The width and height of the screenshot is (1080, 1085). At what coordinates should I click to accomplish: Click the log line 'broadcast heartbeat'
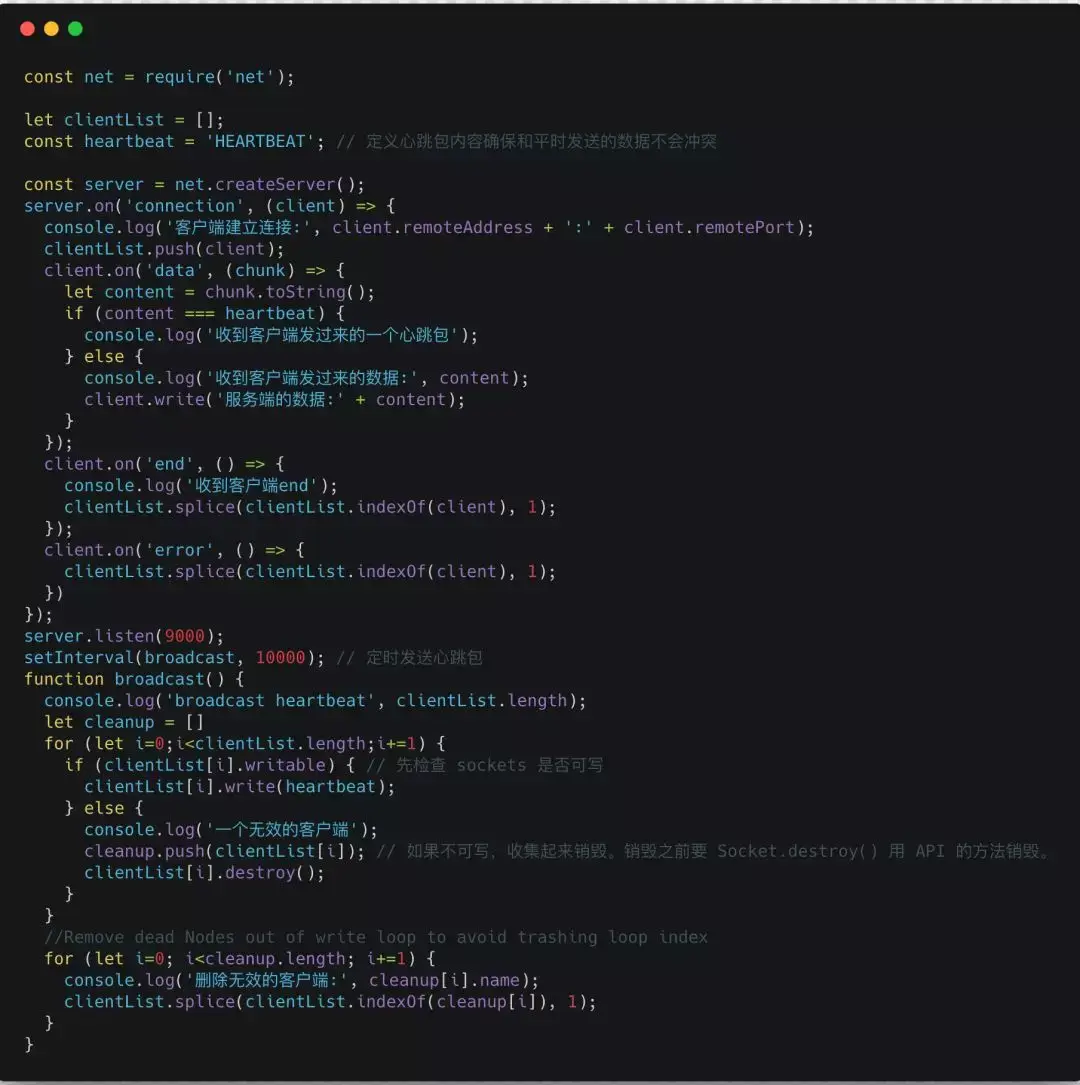[315, 700]
